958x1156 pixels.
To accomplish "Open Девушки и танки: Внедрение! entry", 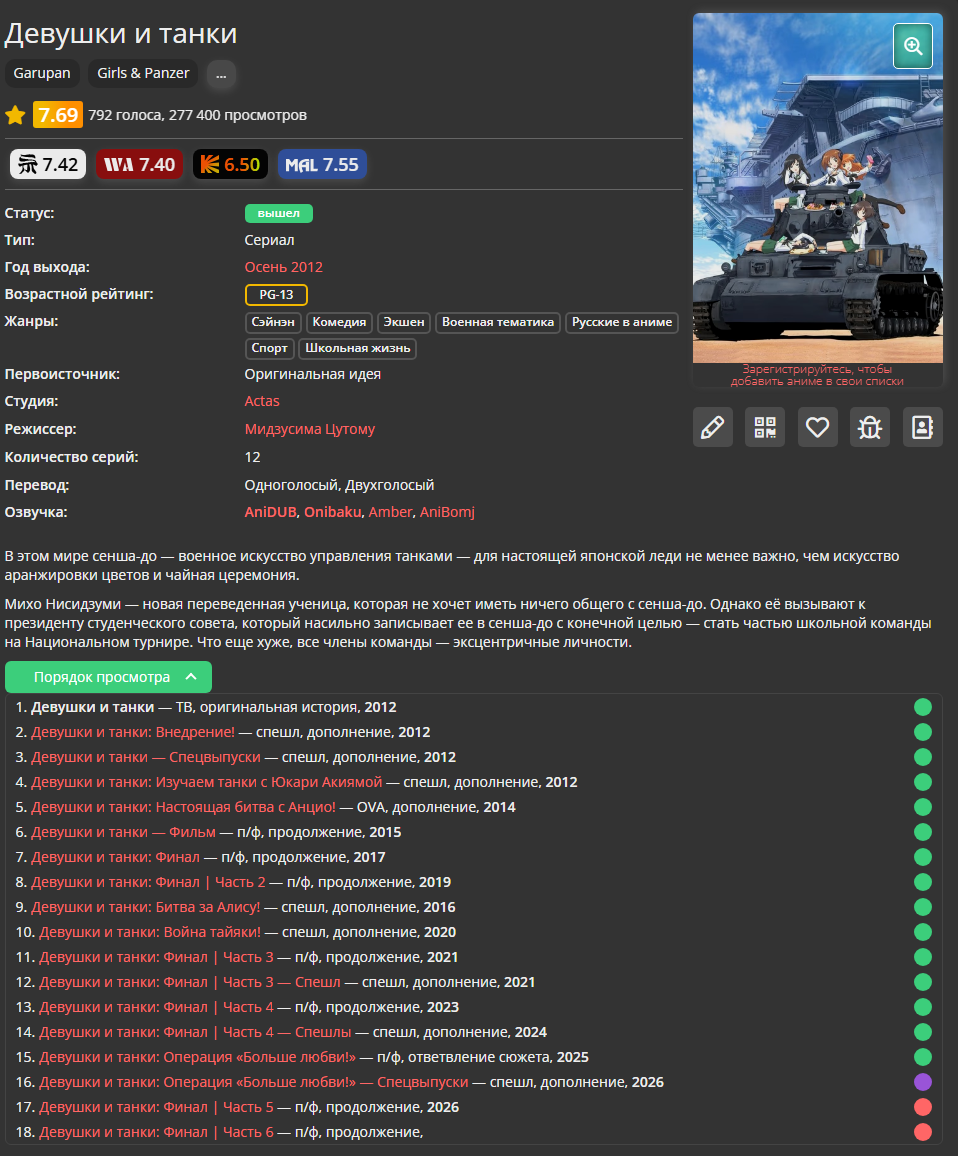I will pyautogui.click(x=133, y=732).
